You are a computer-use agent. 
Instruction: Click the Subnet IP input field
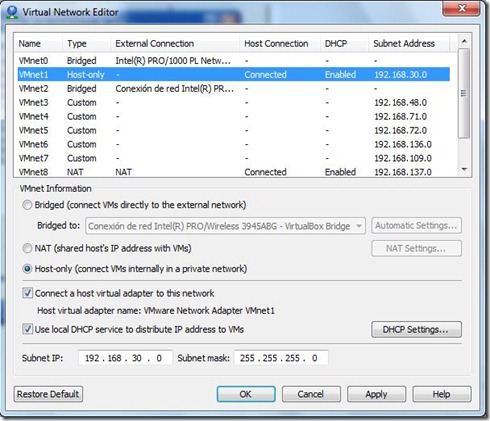pos(125,358)
